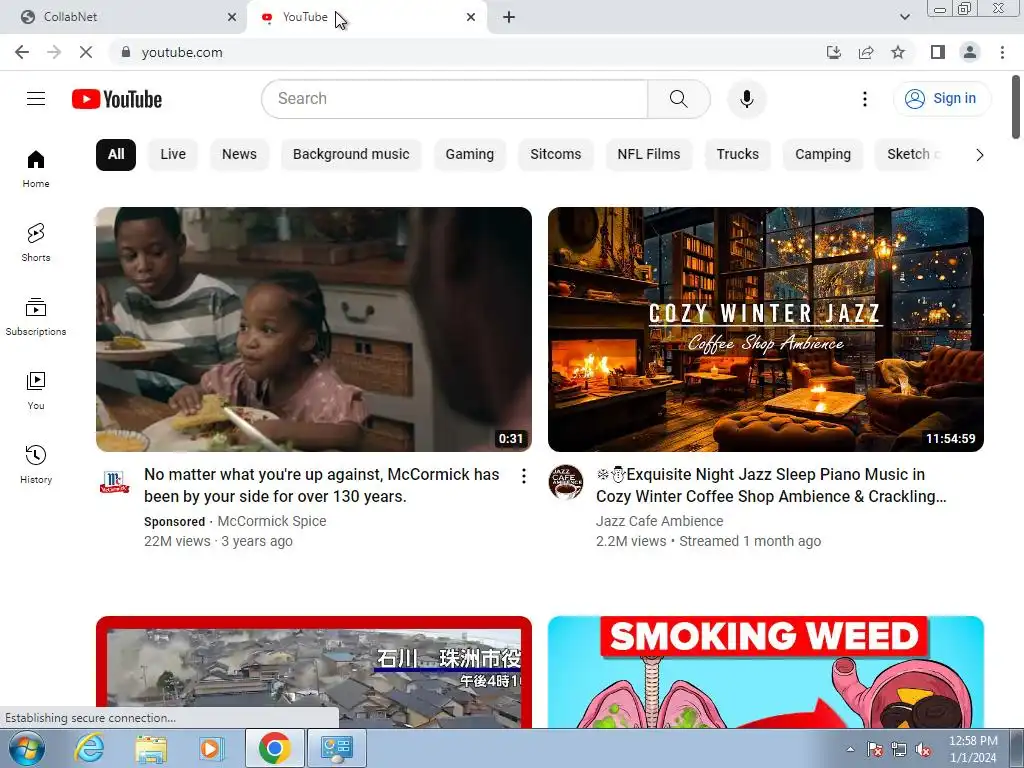Open McCormick ad video title

pos(322,485)
